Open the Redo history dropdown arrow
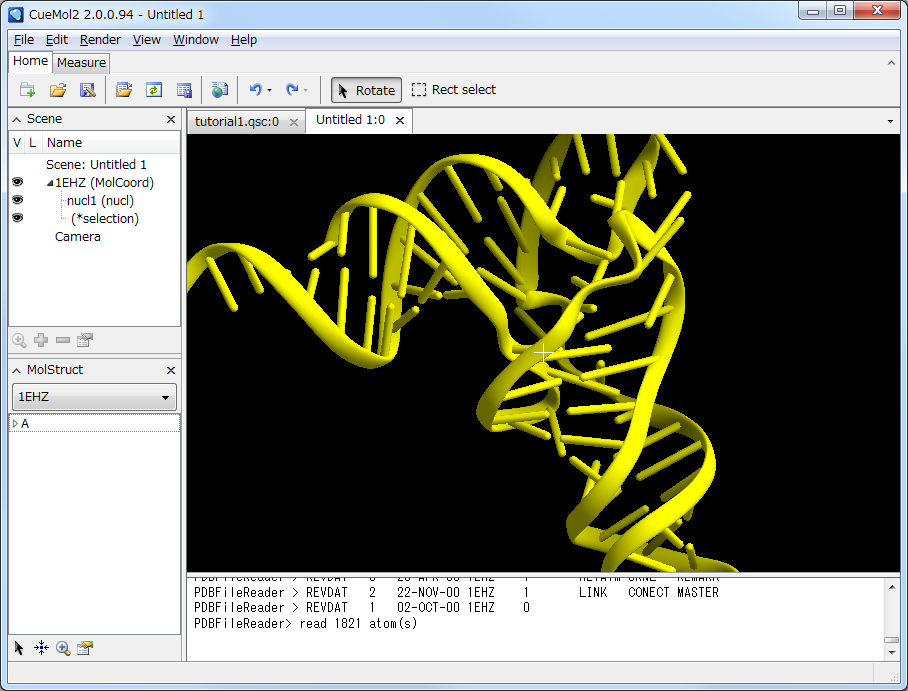The width and height of the screenshot is (908, 691). tap(305, 90)
